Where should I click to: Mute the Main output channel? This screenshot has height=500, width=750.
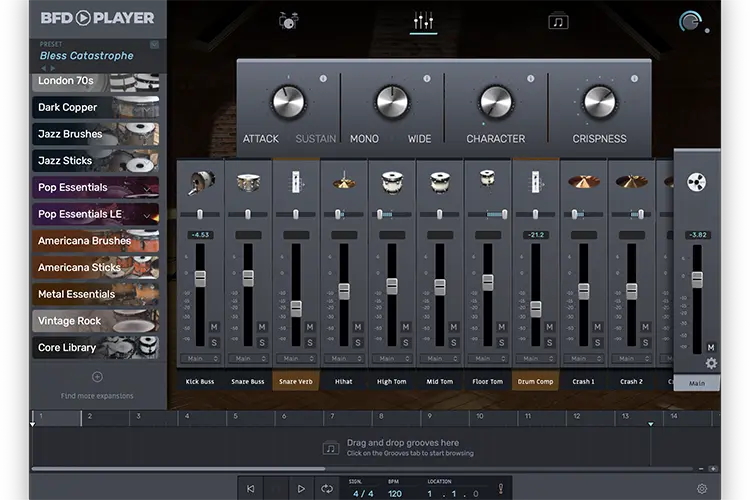711,347
